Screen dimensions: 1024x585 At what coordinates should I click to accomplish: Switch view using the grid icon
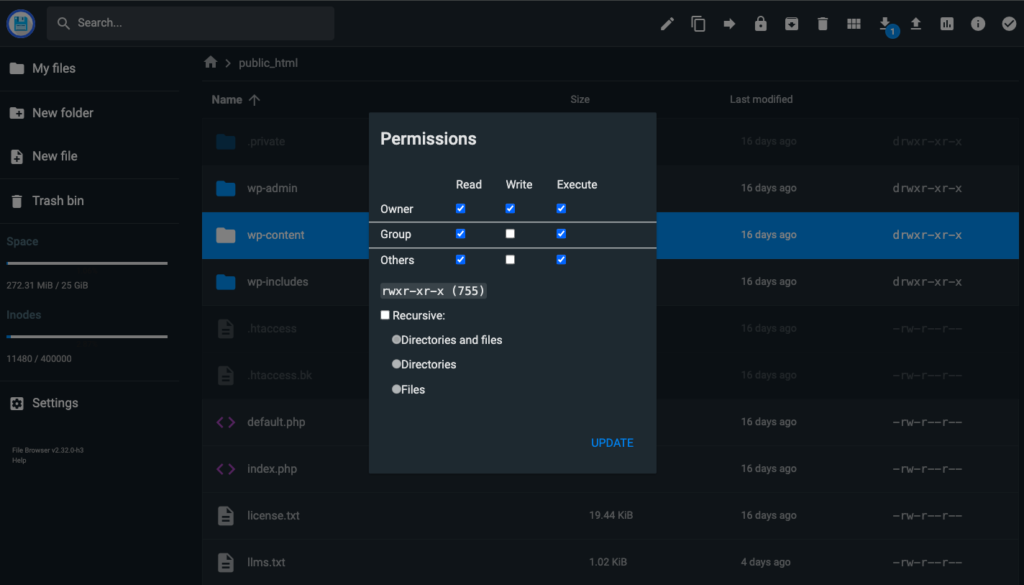pyautogui.click(x=853, y=23)
